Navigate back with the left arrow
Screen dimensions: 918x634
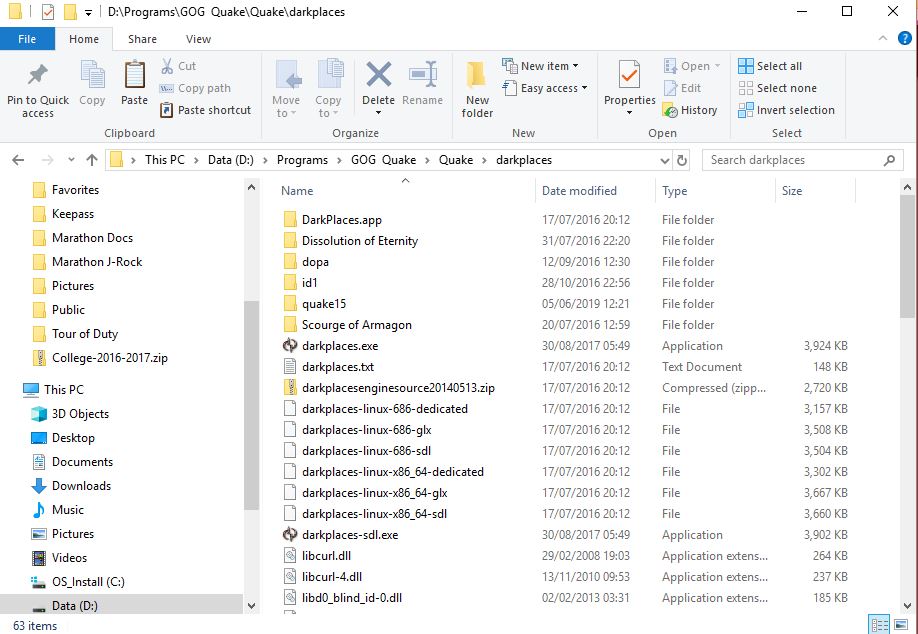18,160
